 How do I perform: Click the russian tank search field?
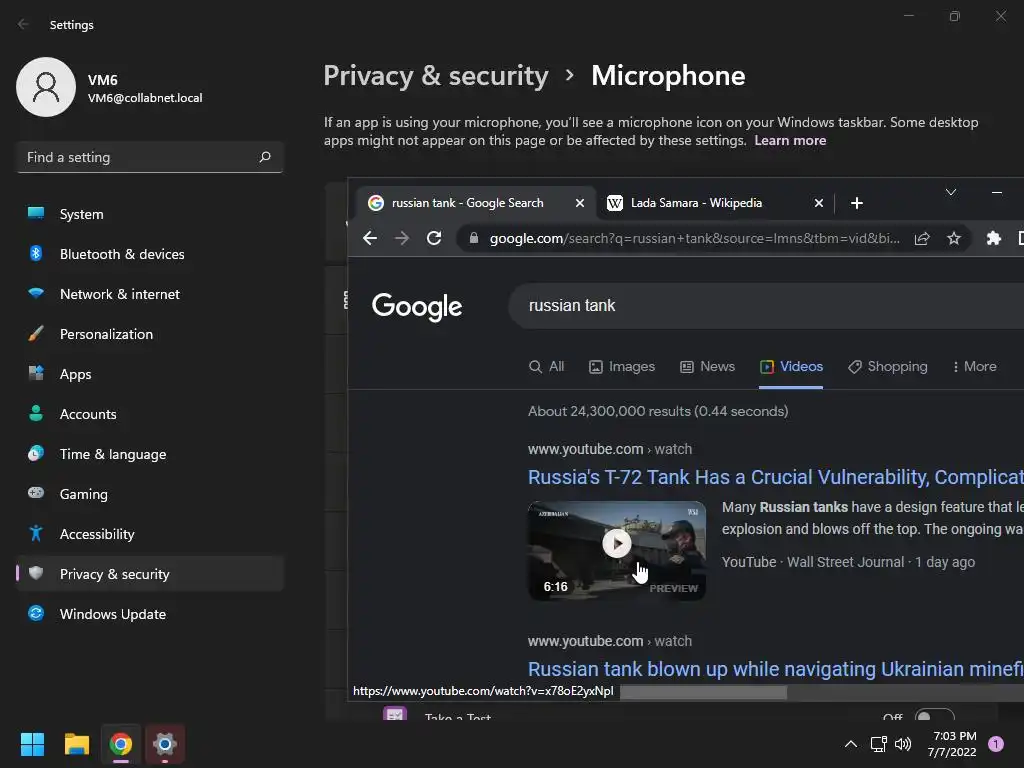pos(766,306)
